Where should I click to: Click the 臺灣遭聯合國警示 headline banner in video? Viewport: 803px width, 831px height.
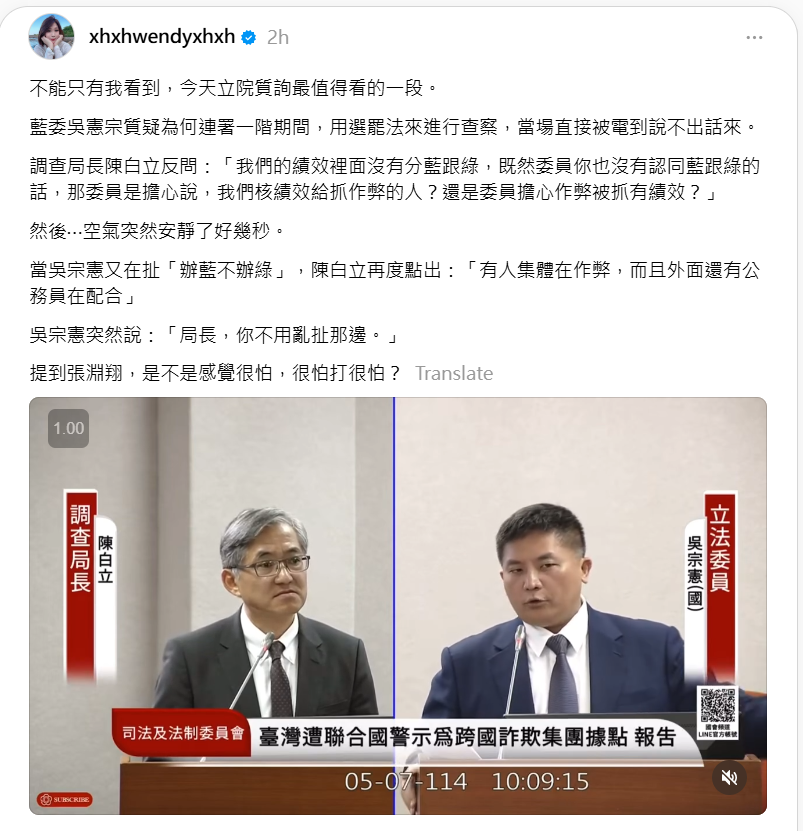click(x=467, y=737)
